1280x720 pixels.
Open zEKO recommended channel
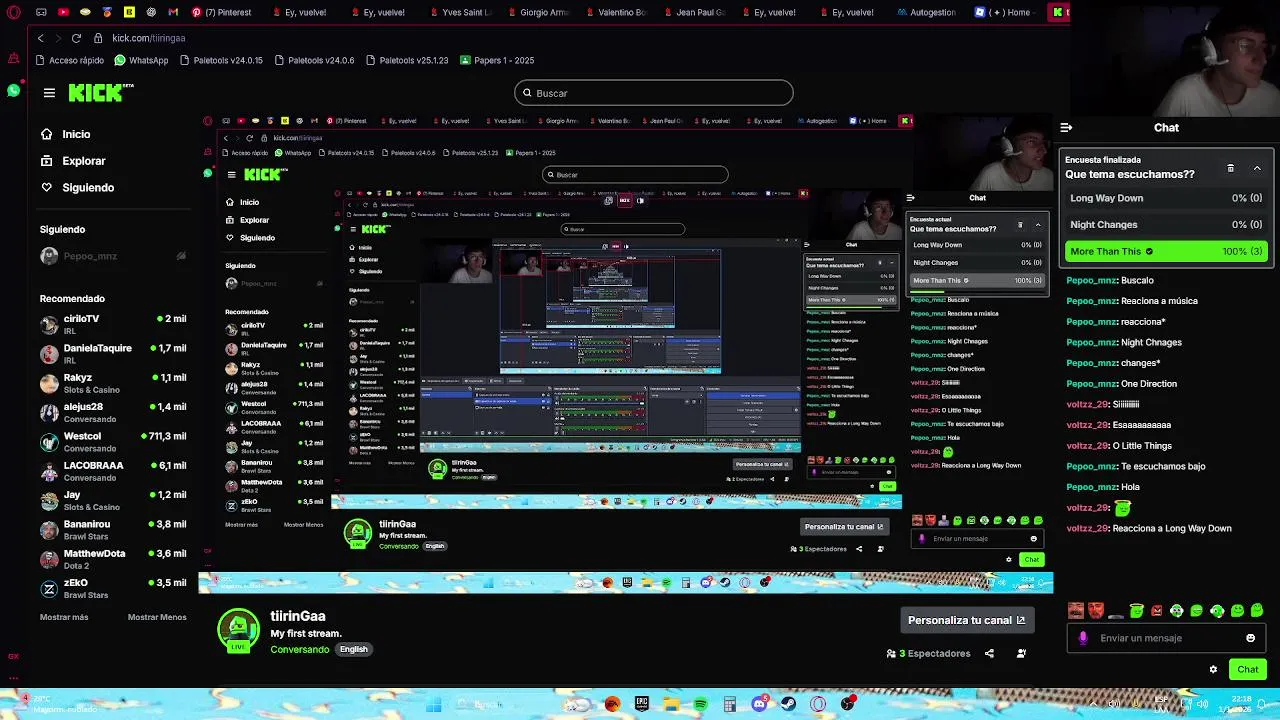pos(113,588)
